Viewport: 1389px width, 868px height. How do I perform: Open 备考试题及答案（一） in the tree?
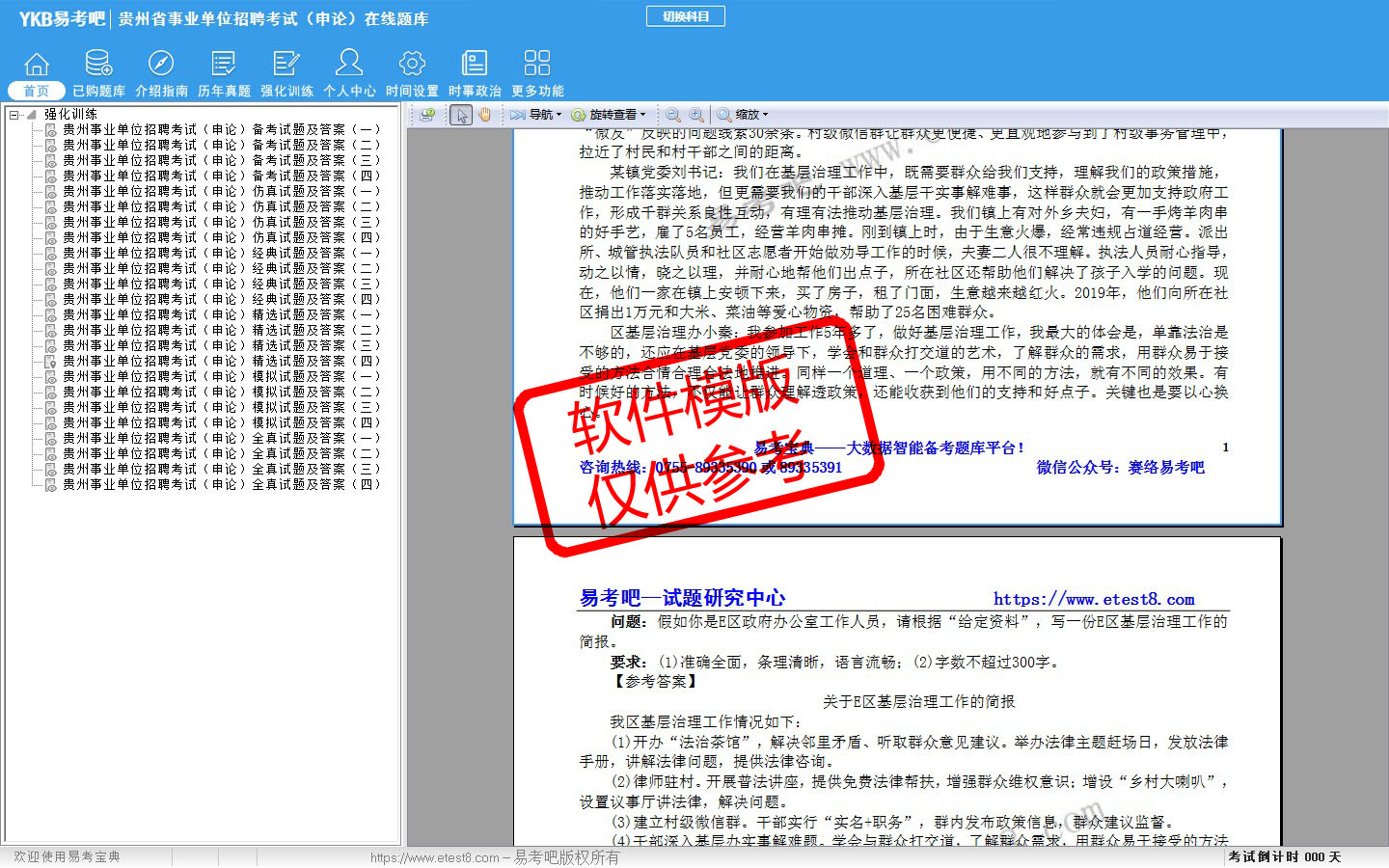click(221, 129)
